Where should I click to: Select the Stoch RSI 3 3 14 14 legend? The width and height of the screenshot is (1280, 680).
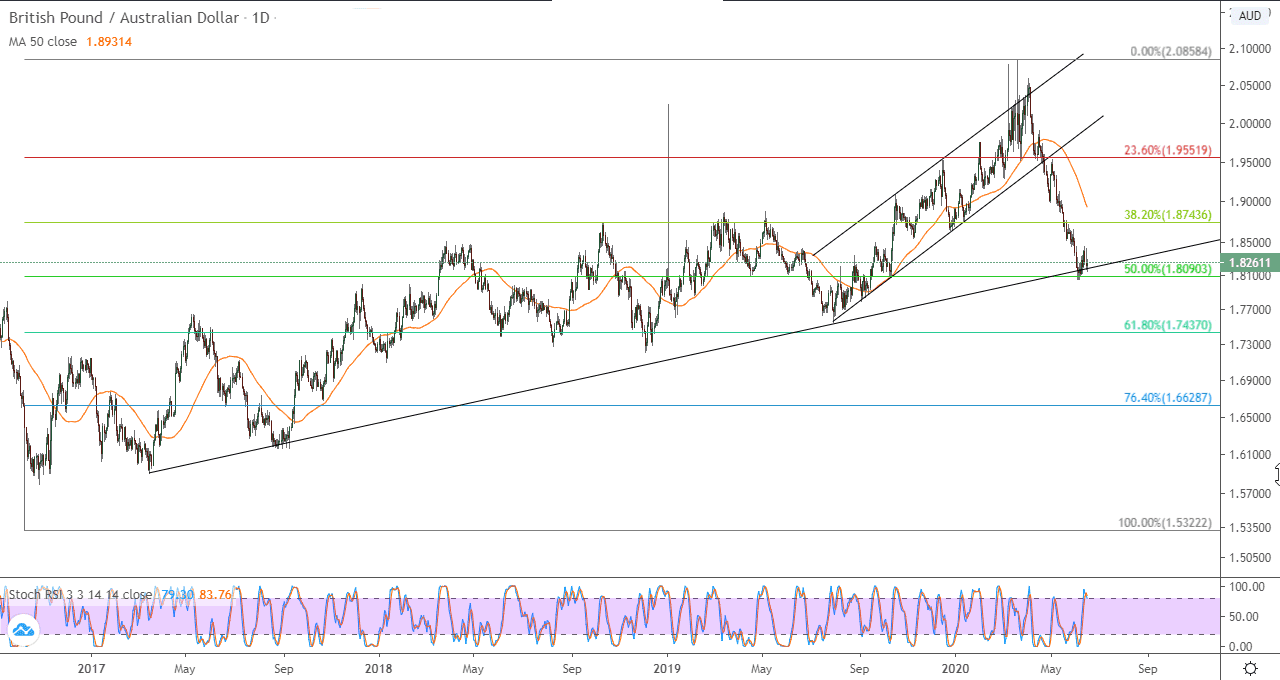coord(79,594)
